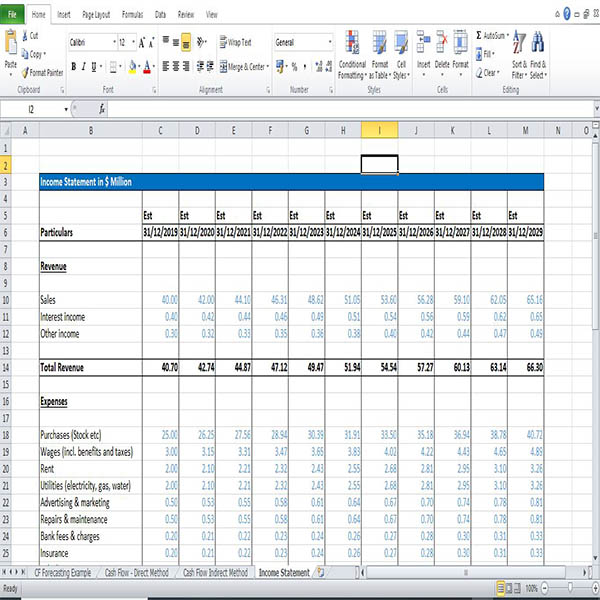The height and width of the screenshot is (600, 600).
Task: Toggle Center horizontal alignment
Action: click(x=176, y=67)
